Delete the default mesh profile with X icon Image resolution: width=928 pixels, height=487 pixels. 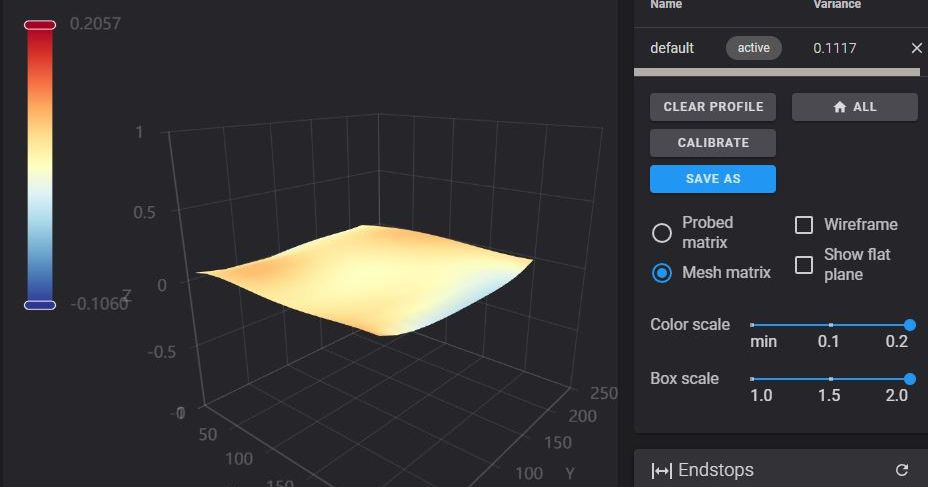916,48
